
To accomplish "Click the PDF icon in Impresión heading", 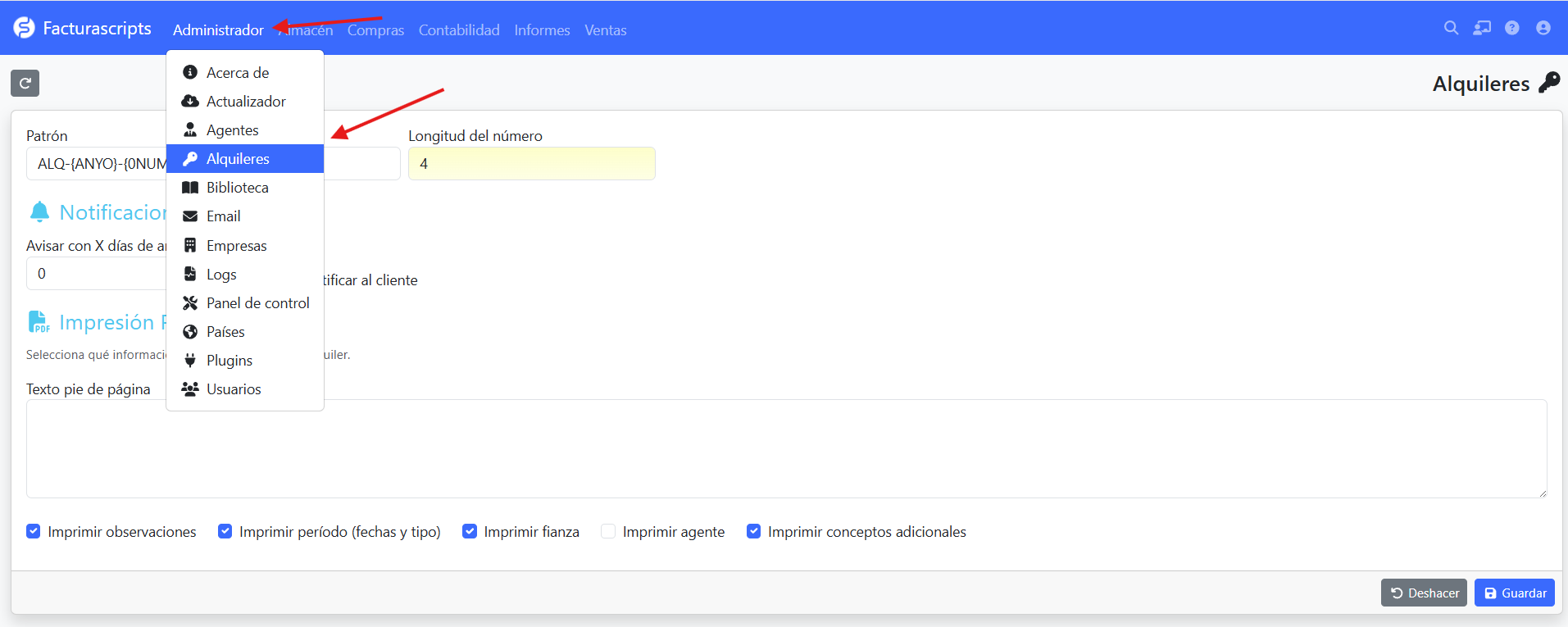I will pos(39,322).
